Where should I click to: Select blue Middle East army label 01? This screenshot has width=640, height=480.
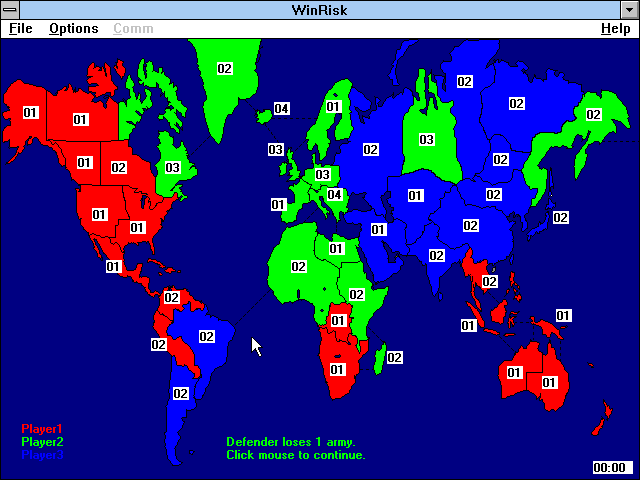[x=378, y=229]
